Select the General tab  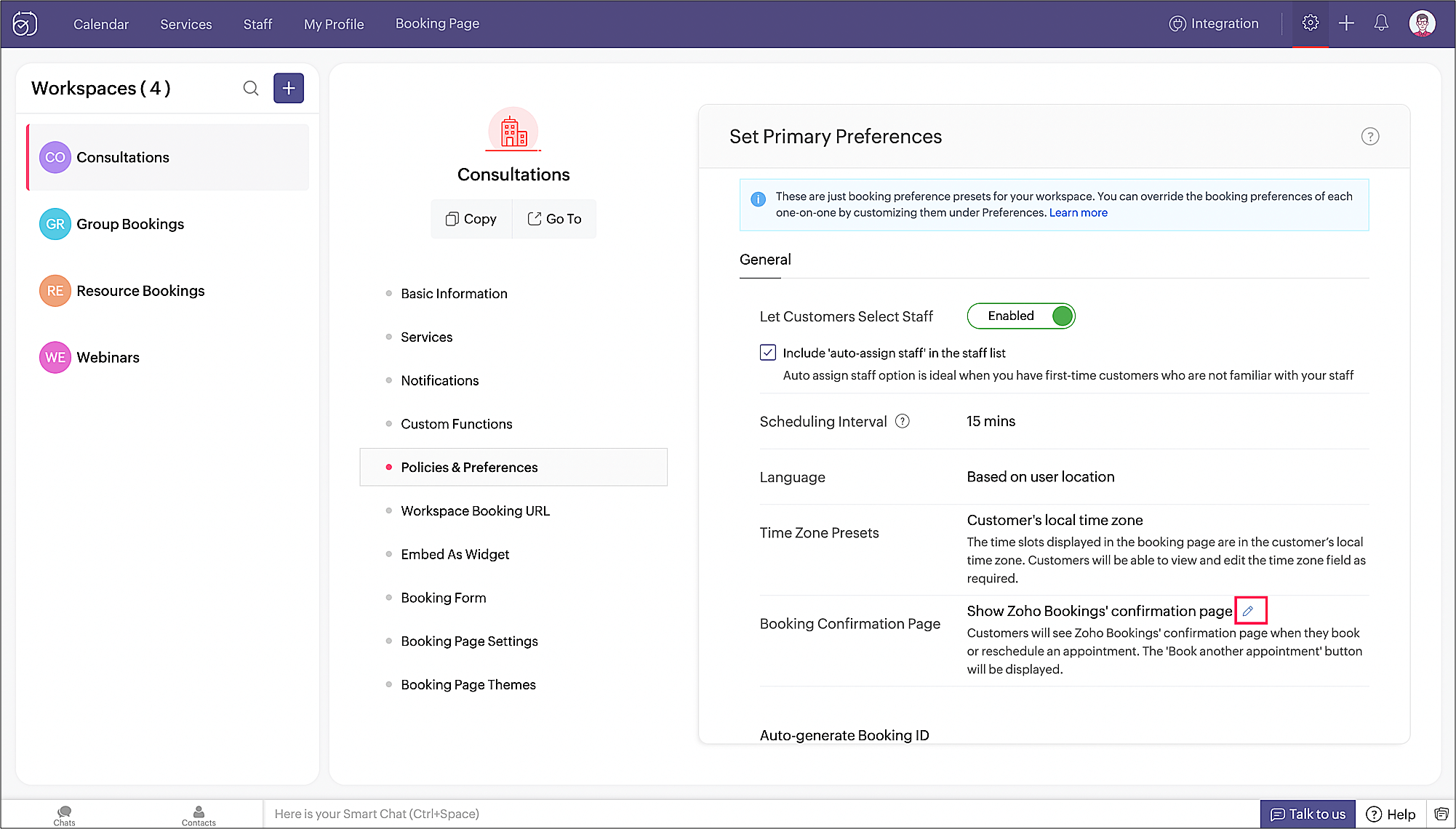pos(765,260)
